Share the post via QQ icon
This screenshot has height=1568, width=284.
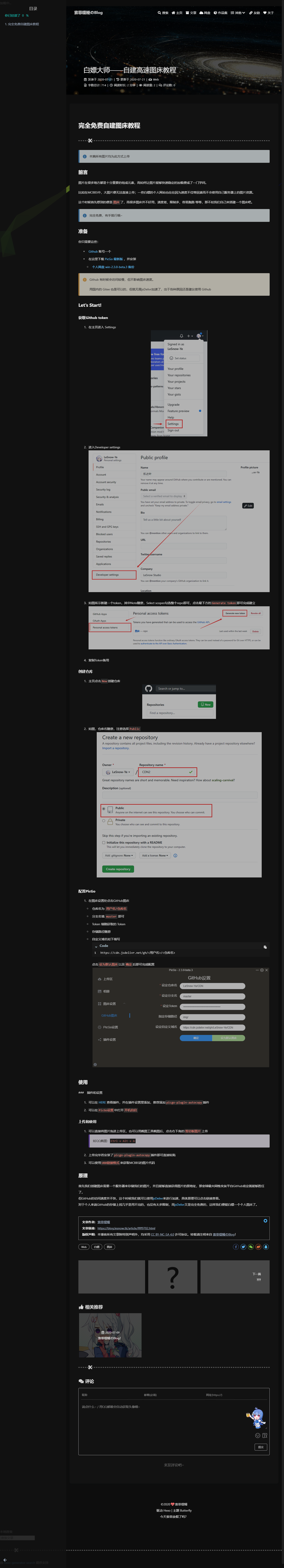[x=265, y=1247]
